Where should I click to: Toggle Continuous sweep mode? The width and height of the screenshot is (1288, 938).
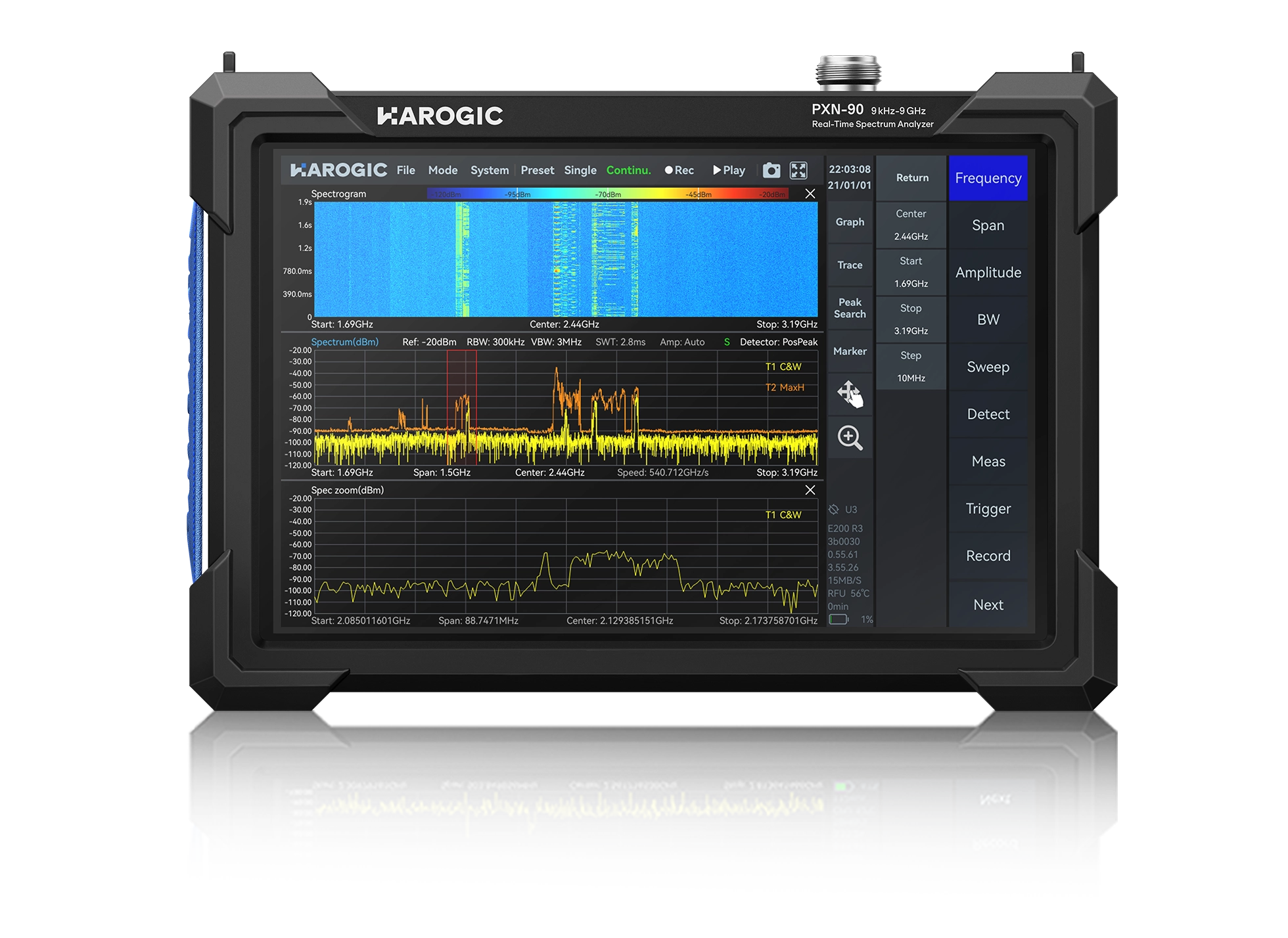tap(628, 170)
